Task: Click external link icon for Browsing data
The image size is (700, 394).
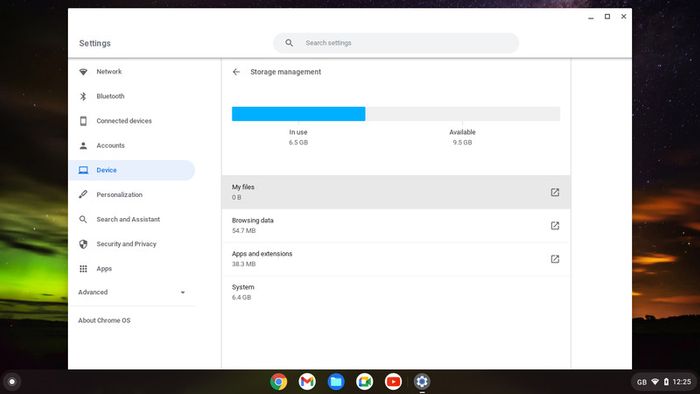Action: [x=554, y=225]
